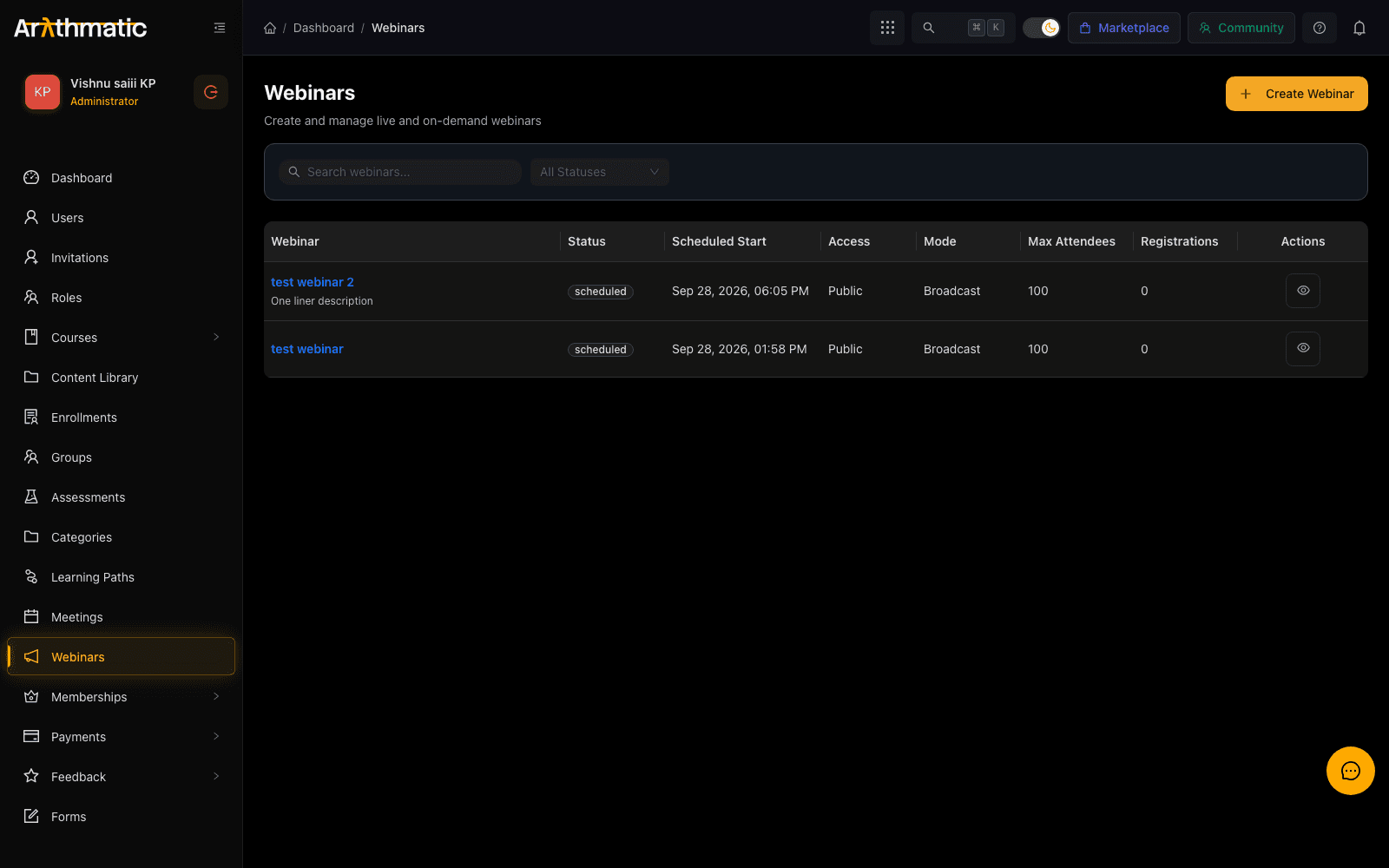1389x868 pixels.
Task: Toggle the dark mode switch
Action: point(1042,28)
